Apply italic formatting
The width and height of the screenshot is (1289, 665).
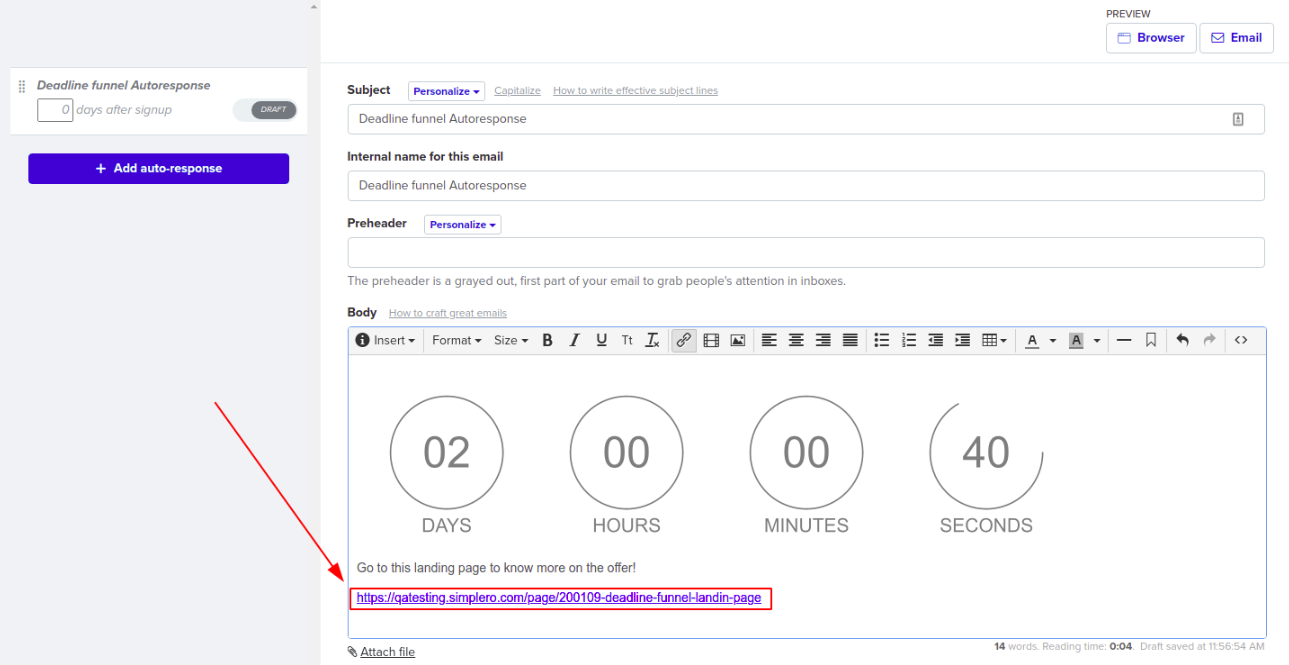tap(574, 340)
